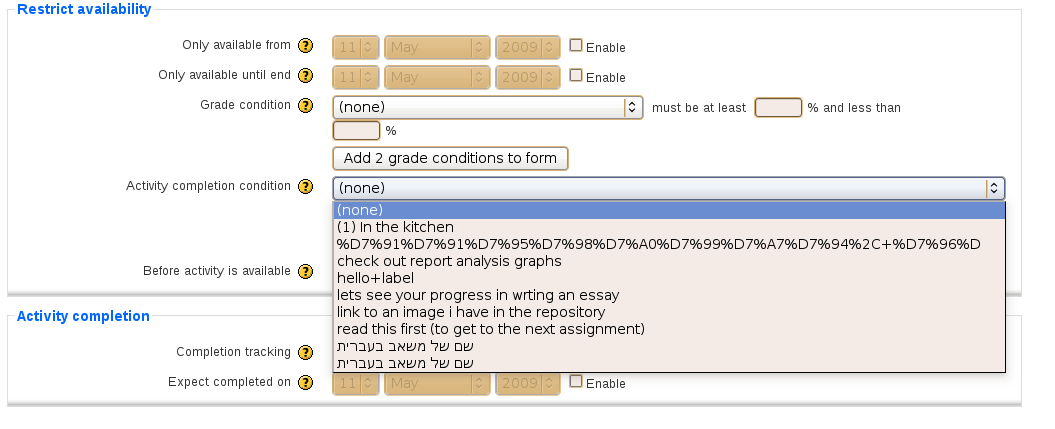Collapse the Activity completion condition dropdown
The width and height of the screenshot is (1055, 429).
(x=669, y=188)
